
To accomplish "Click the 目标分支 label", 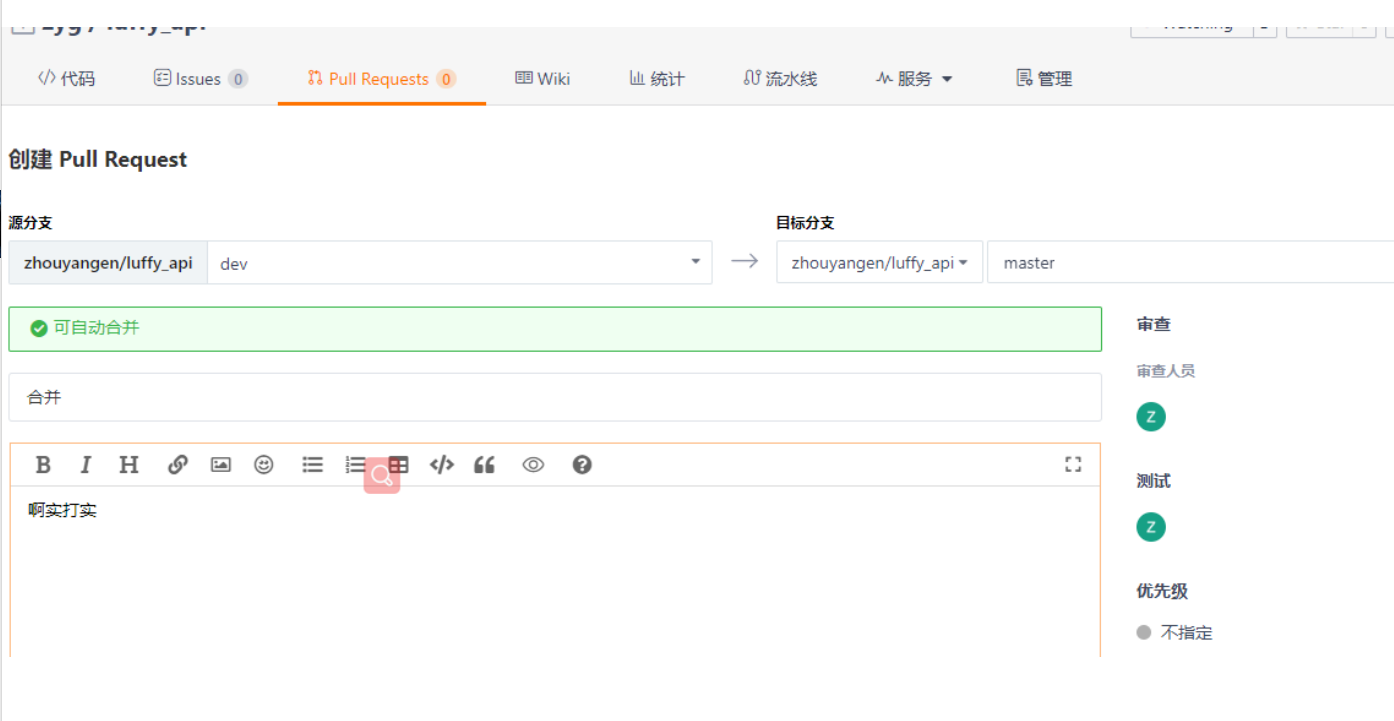I will click(805, 223).
